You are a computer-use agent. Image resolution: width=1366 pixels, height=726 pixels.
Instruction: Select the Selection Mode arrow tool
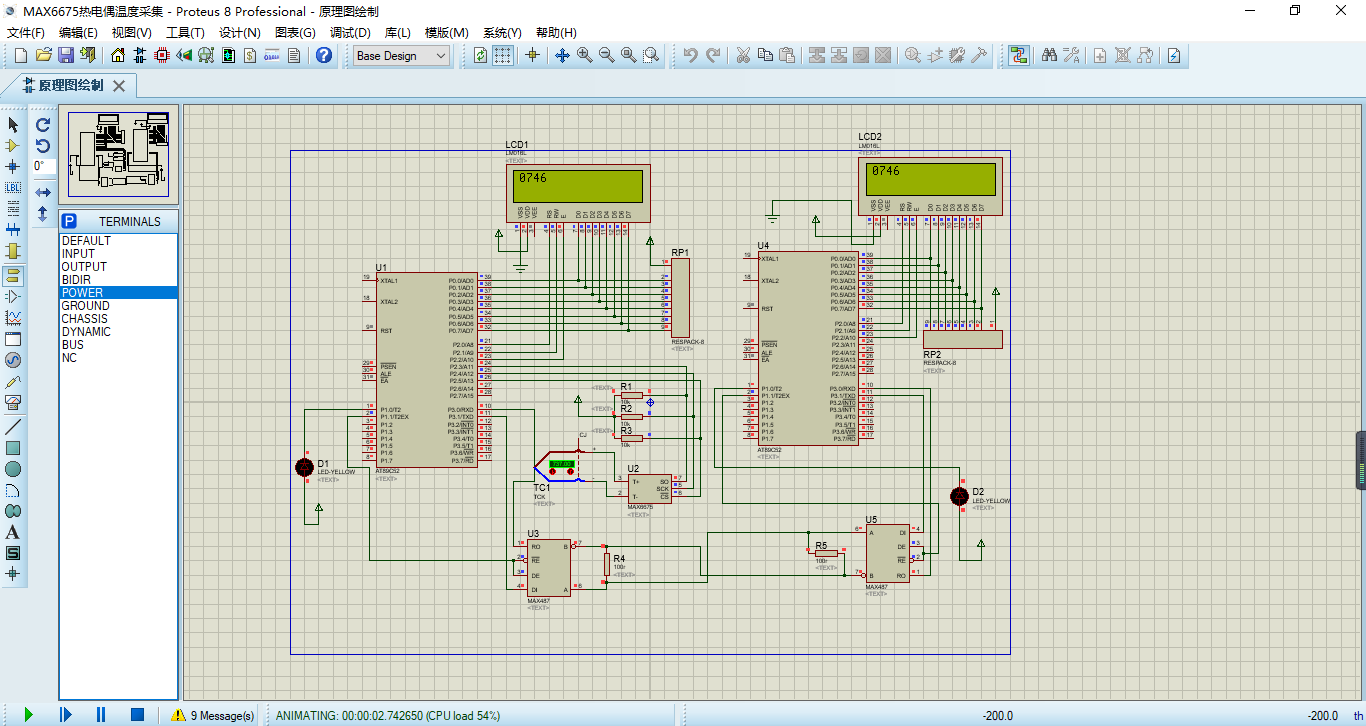click(x=13, y=125)
